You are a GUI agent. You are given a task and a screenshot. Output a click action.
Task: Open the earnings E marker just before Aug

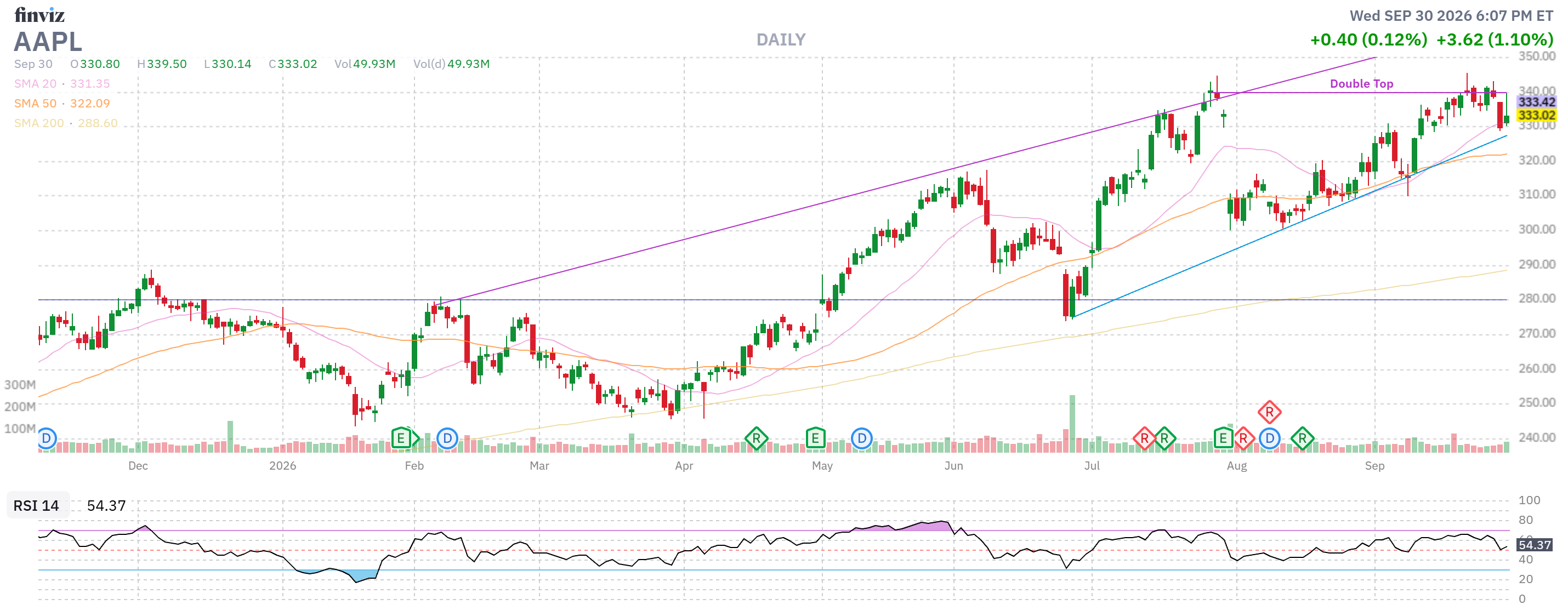click(1223, 438)
